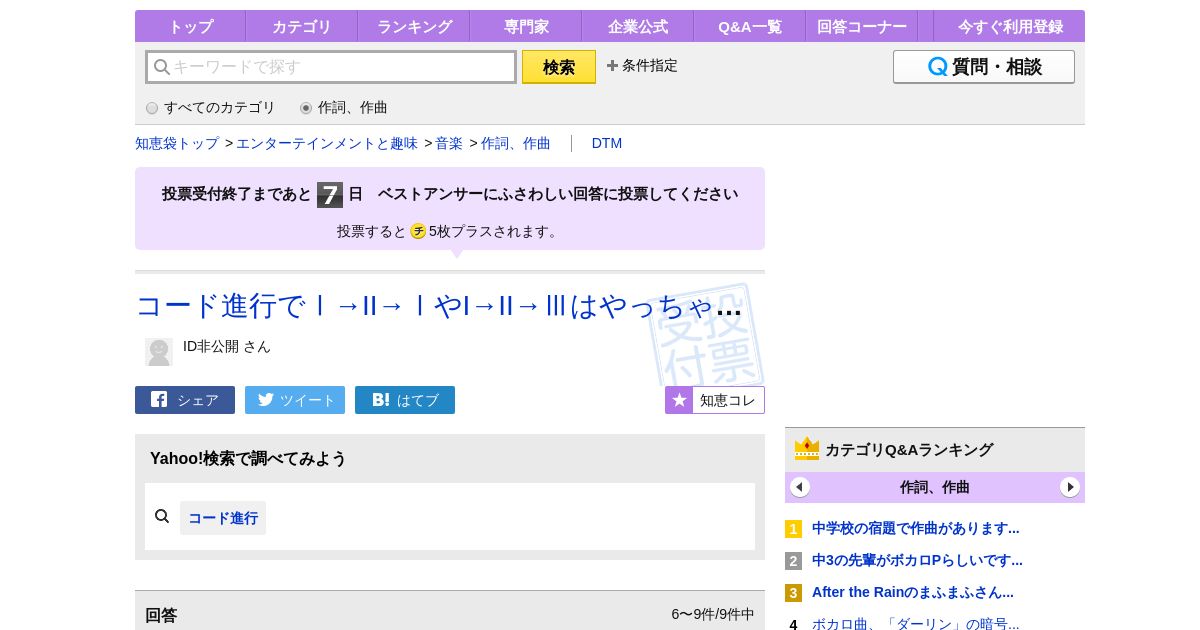Viewport: 1200px width, 630px height.
Task: Click the はてブ bookmark button
Action: [x=405, y=400]
